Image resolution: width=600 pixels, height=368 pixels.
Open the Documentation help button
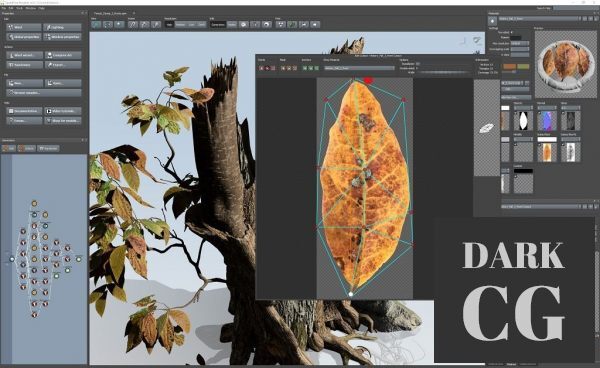[24, 111]
